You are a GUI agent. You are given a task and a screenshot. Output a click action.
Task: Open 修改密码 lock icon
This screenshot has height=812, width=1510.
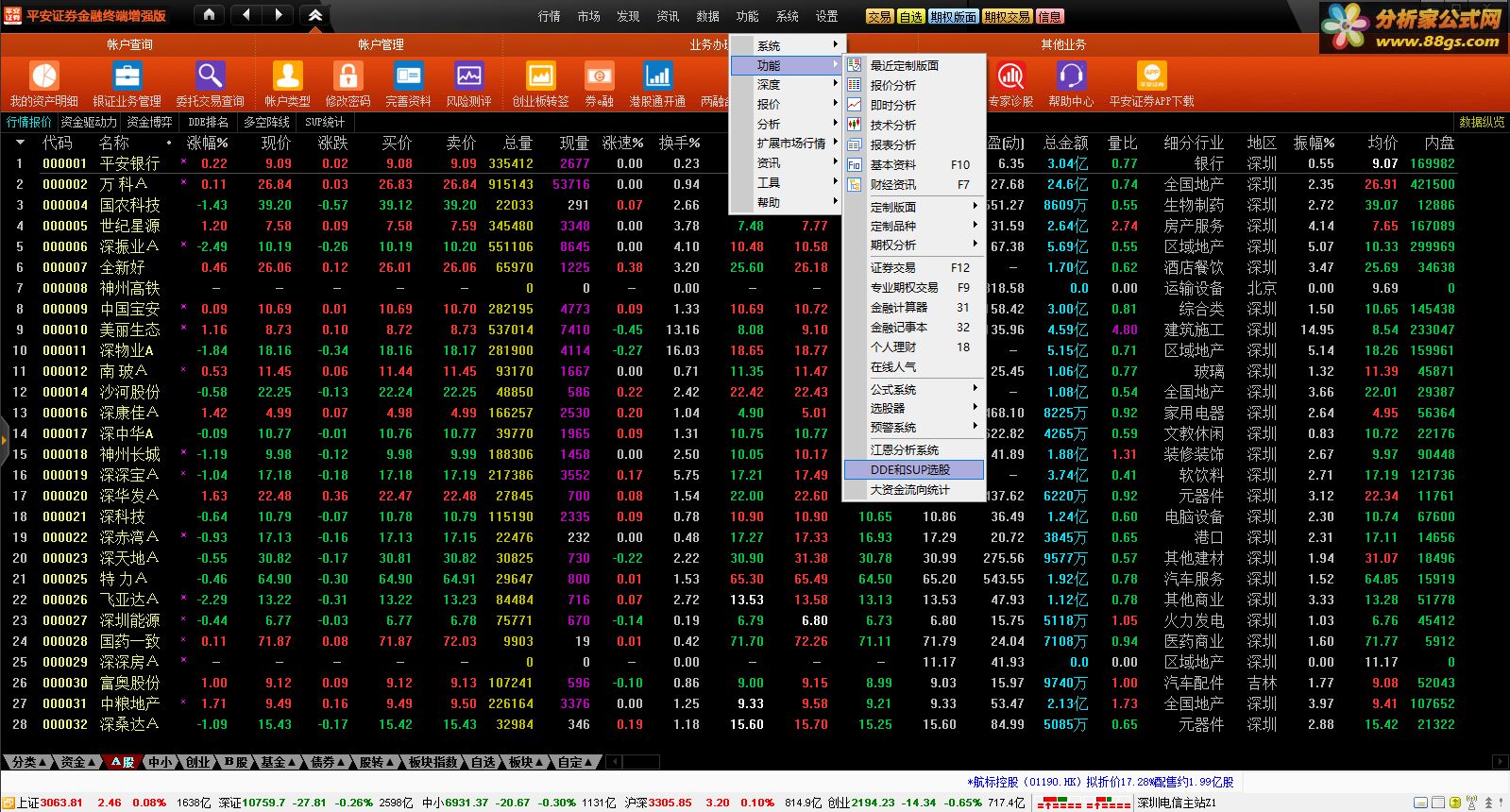click(348, 76)
